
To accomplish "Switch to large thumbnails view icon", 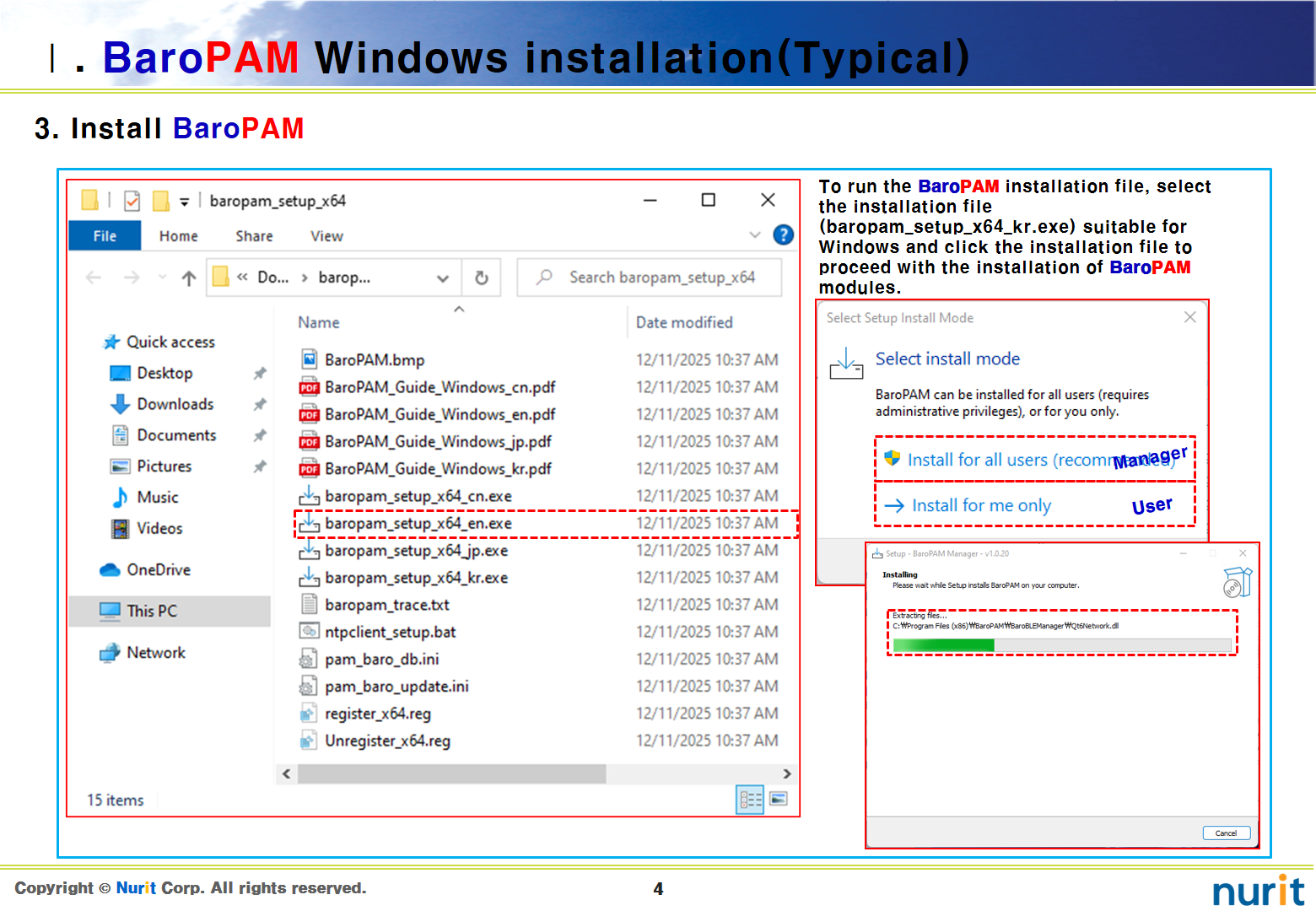I will point(779,799).
